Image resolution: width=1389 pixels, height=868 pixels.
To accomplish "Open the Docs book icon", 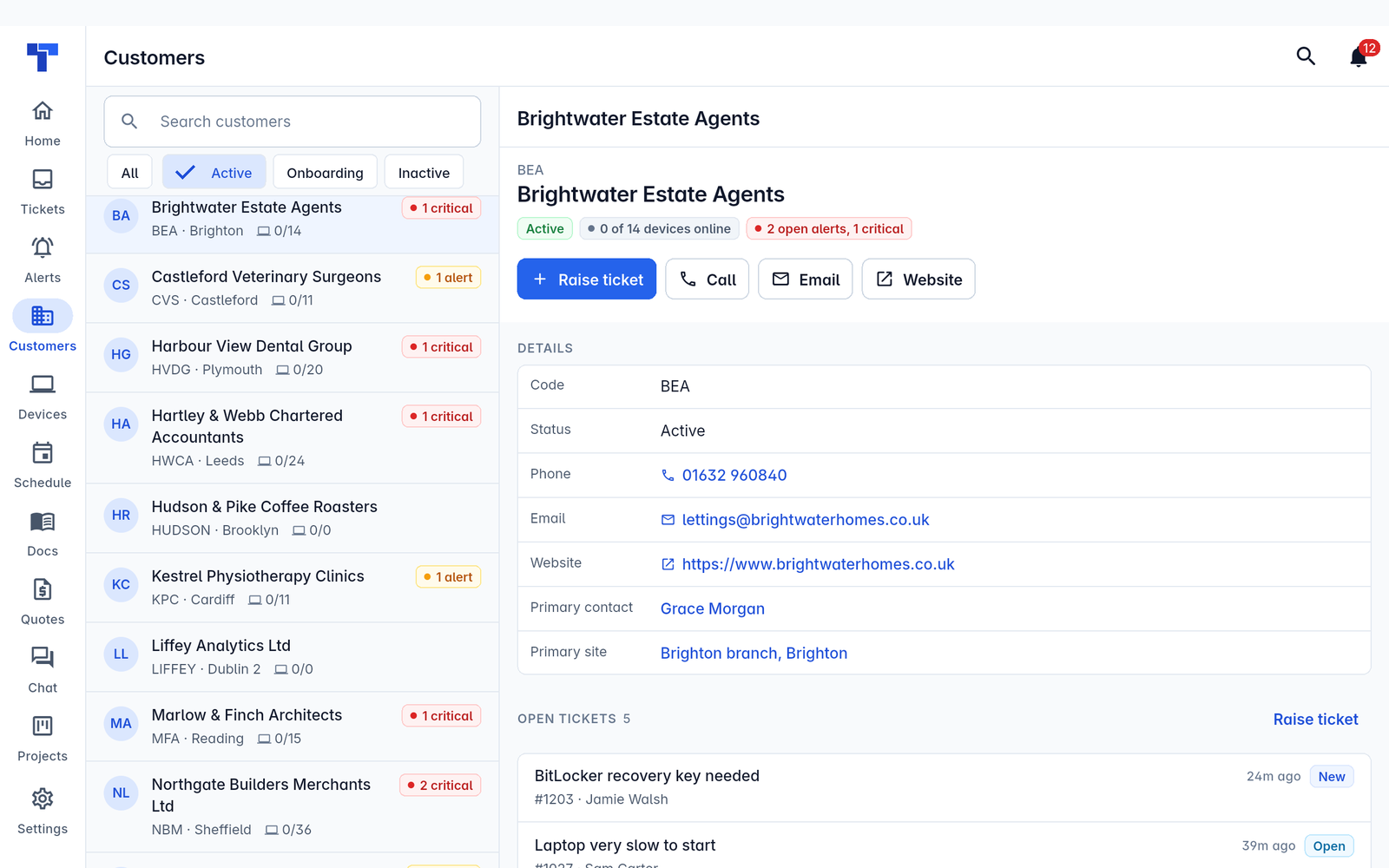I will pos(43,521).
